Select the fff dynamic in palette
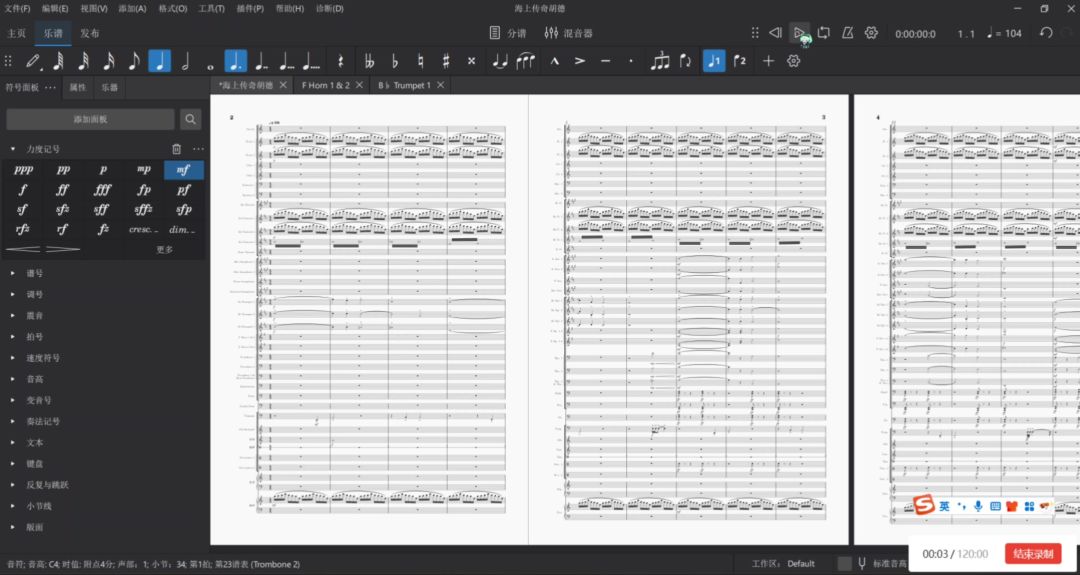Viewport: 1080px width, 575px height. click(103, 190)
